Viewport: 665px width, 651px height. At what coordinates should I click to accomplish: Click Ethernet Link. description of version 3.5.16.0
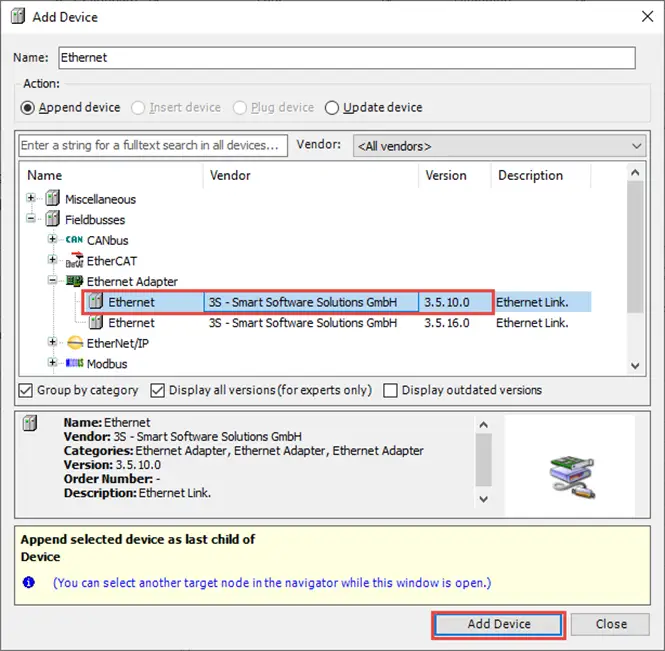(x=532, y=323)
